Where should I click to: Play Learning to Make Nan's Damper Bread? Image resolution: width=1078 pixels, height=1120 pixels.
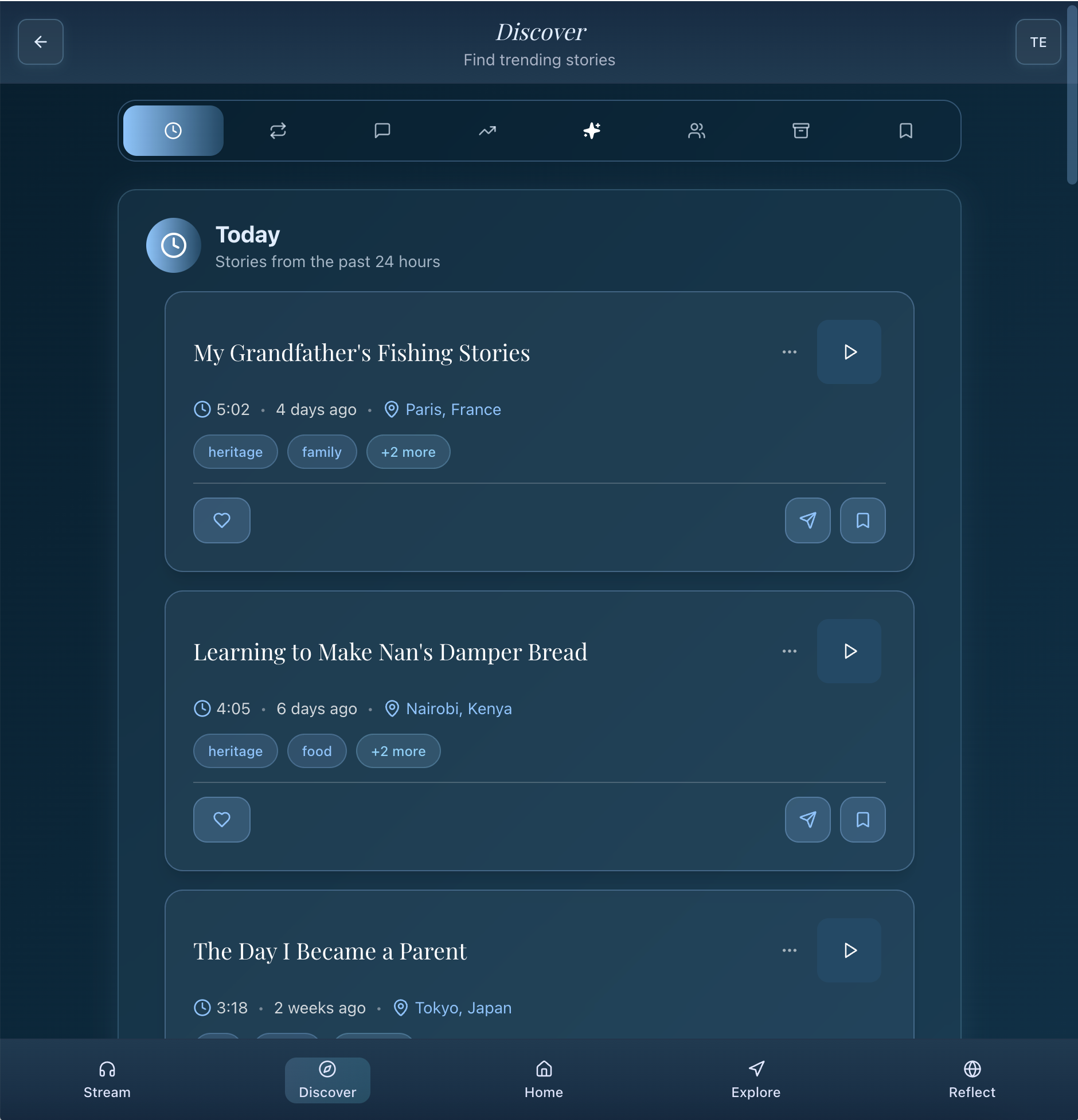tap(849, 651)
